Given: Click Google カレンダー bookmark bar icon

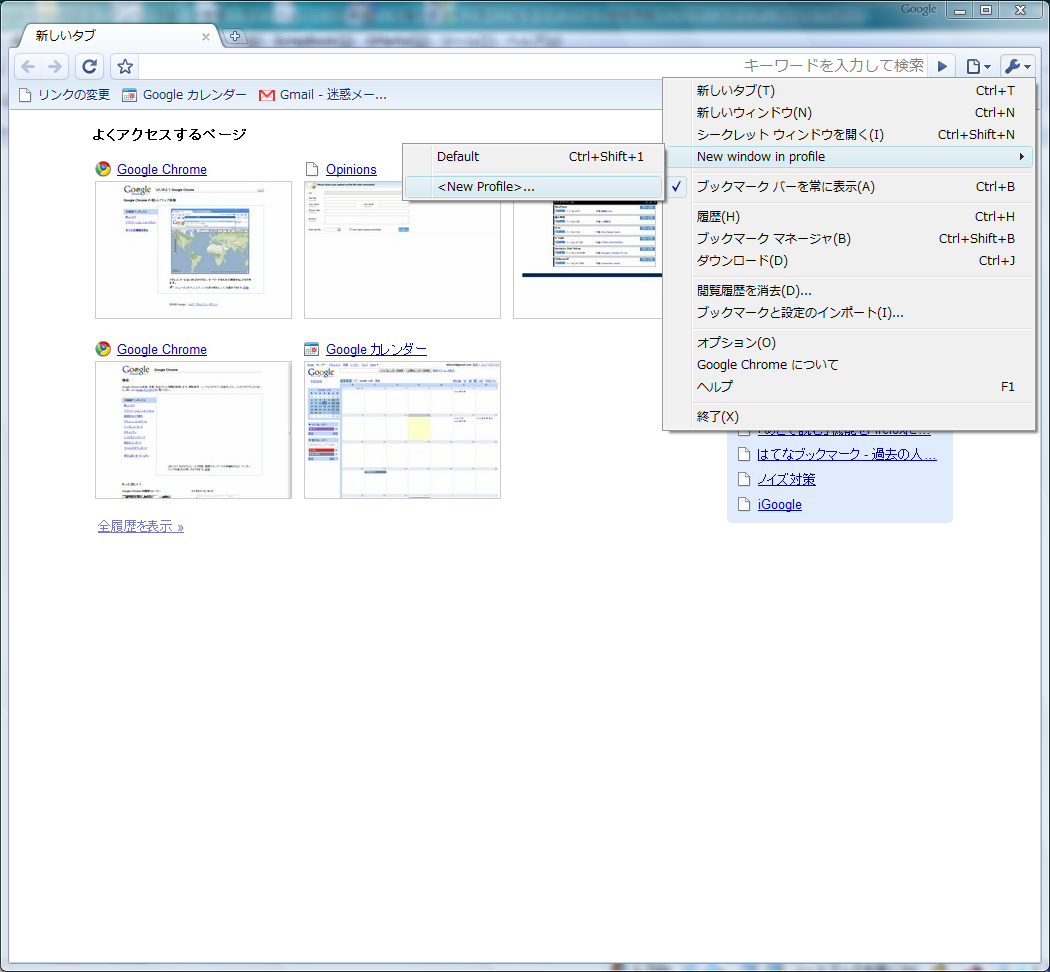Looking at the screenshot, I should click(129, 95).
